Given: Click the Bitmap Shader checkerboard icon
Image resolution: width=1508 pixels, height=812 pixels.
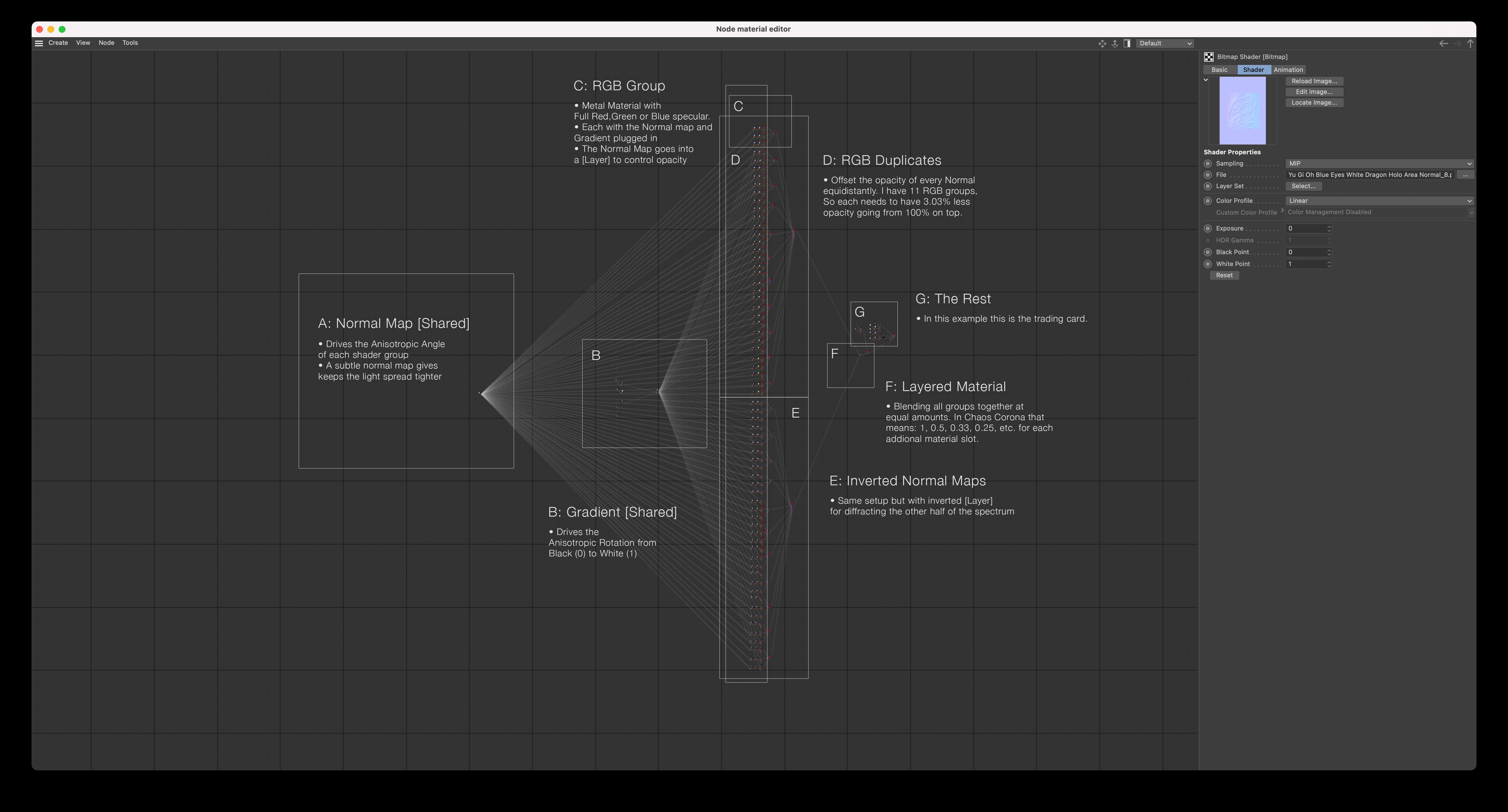Looking at the screenshot, I should (1209, 57).
